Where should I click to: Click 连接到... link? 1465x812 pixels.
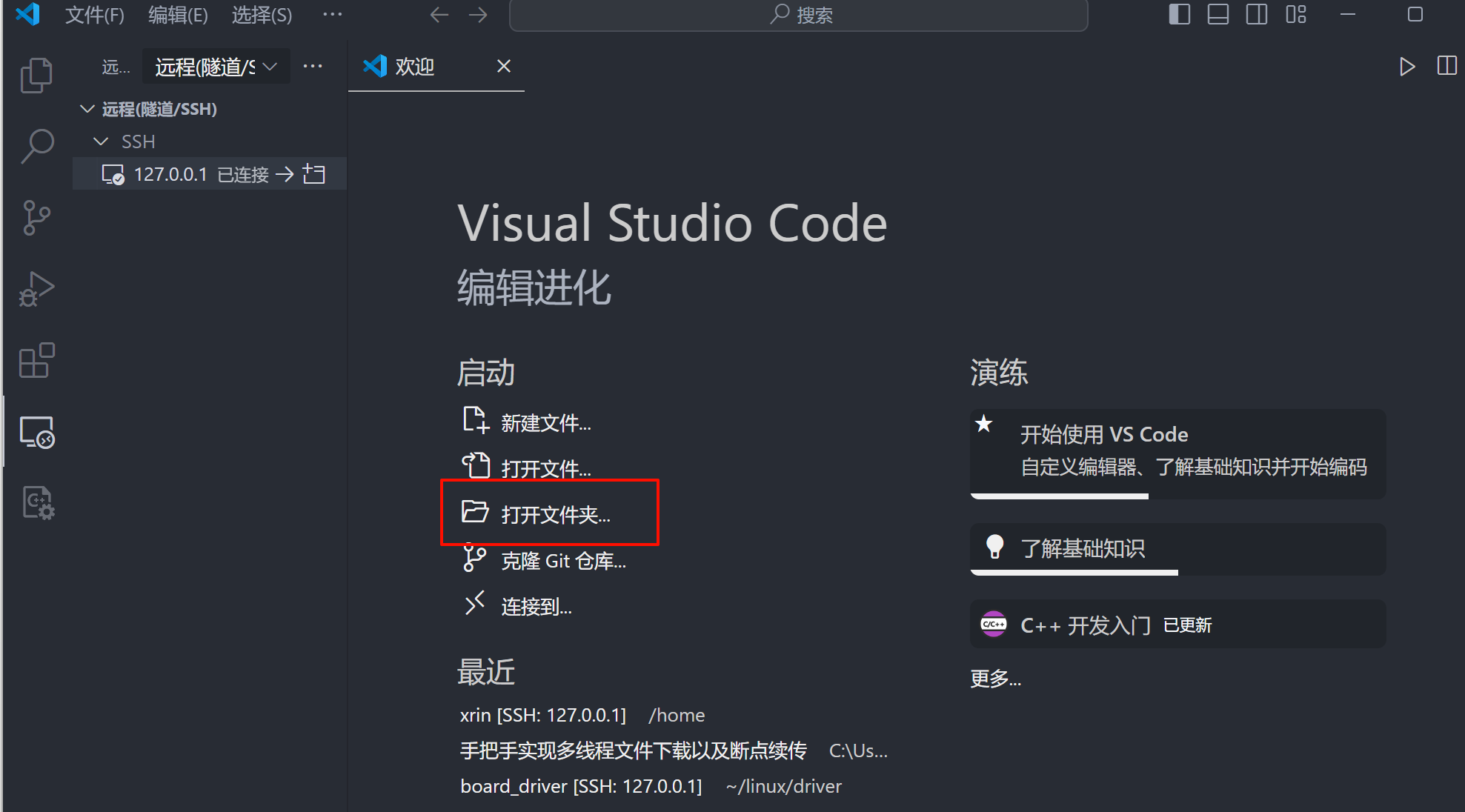[536, 607]
